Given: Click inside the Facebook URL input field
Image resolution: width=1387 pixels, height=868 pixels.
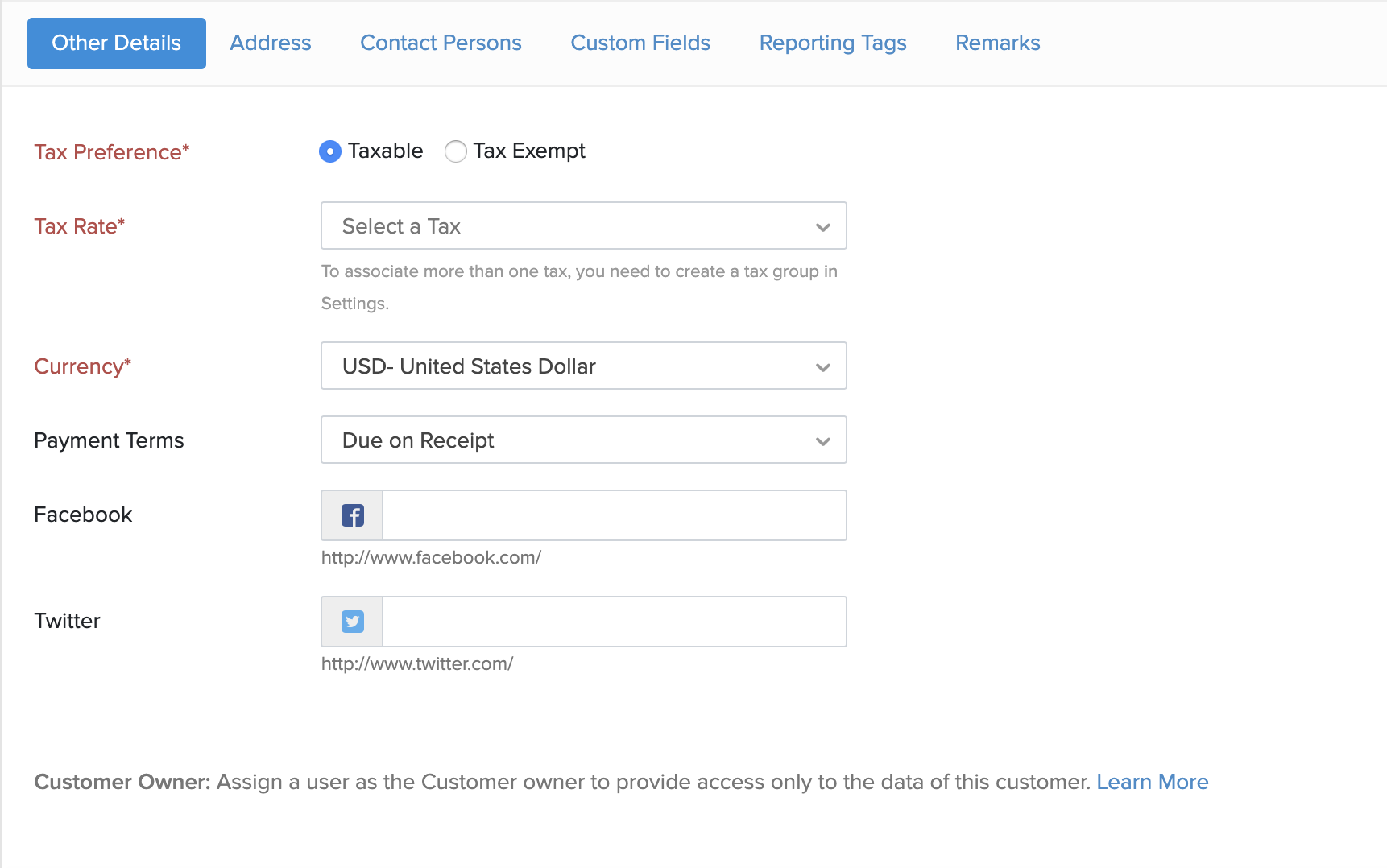Looking at the screenshot, I should 614,515.
